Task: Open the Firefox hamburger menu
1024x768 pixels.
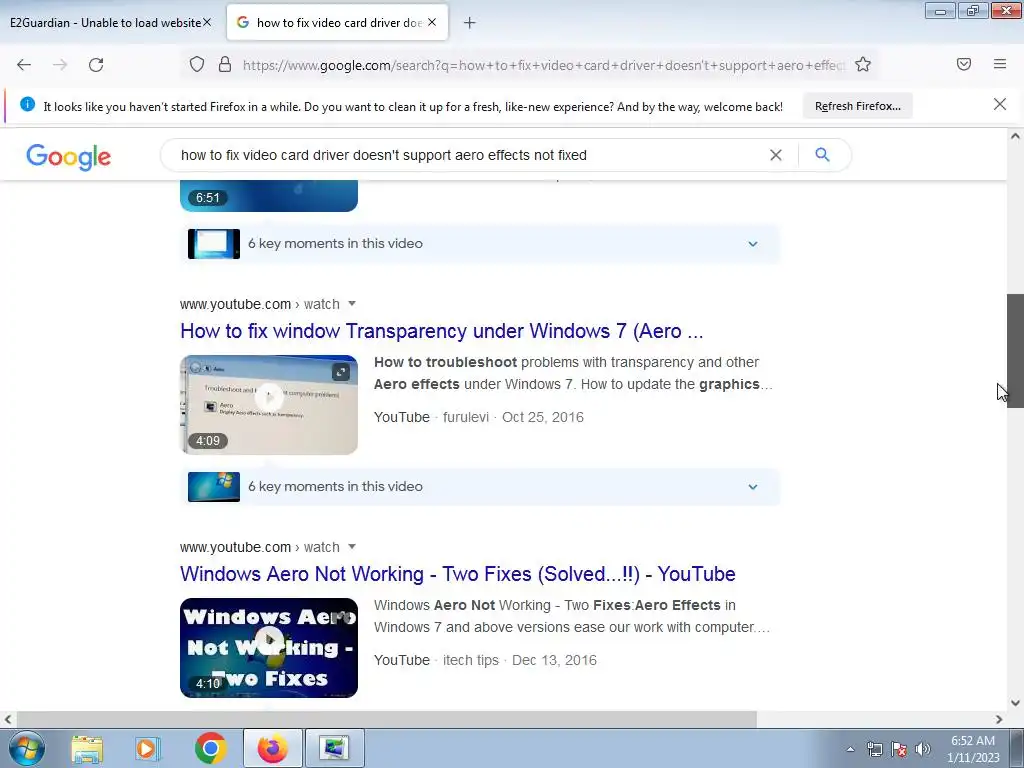Action: 1000,64
